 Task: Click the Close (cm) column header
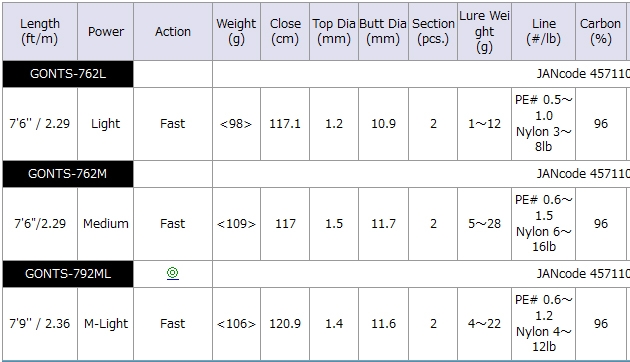(x=285, y=31)
